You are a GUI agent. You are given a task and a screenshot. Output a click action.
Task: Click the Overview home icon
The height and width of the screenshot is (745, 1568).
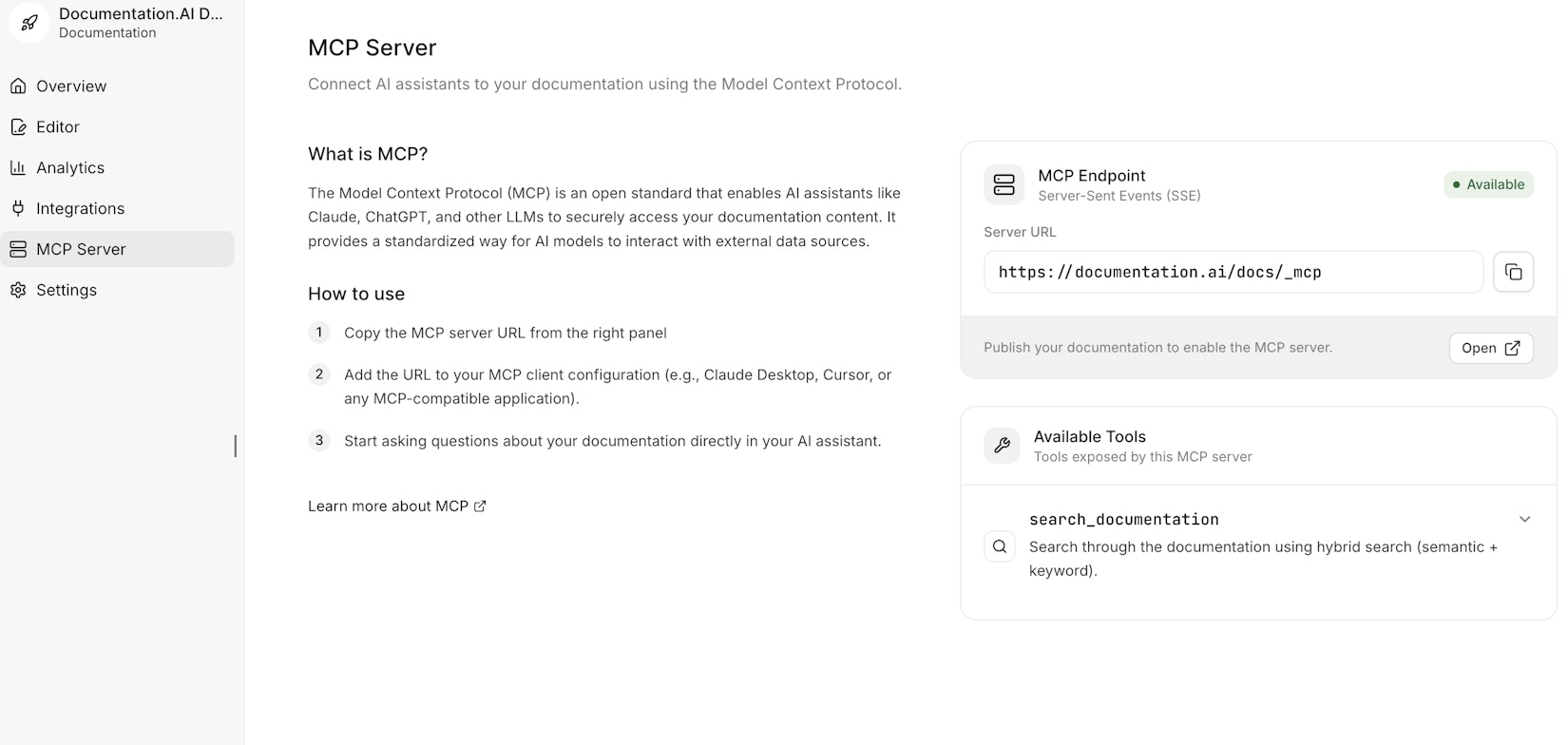[x=18, y=86]
